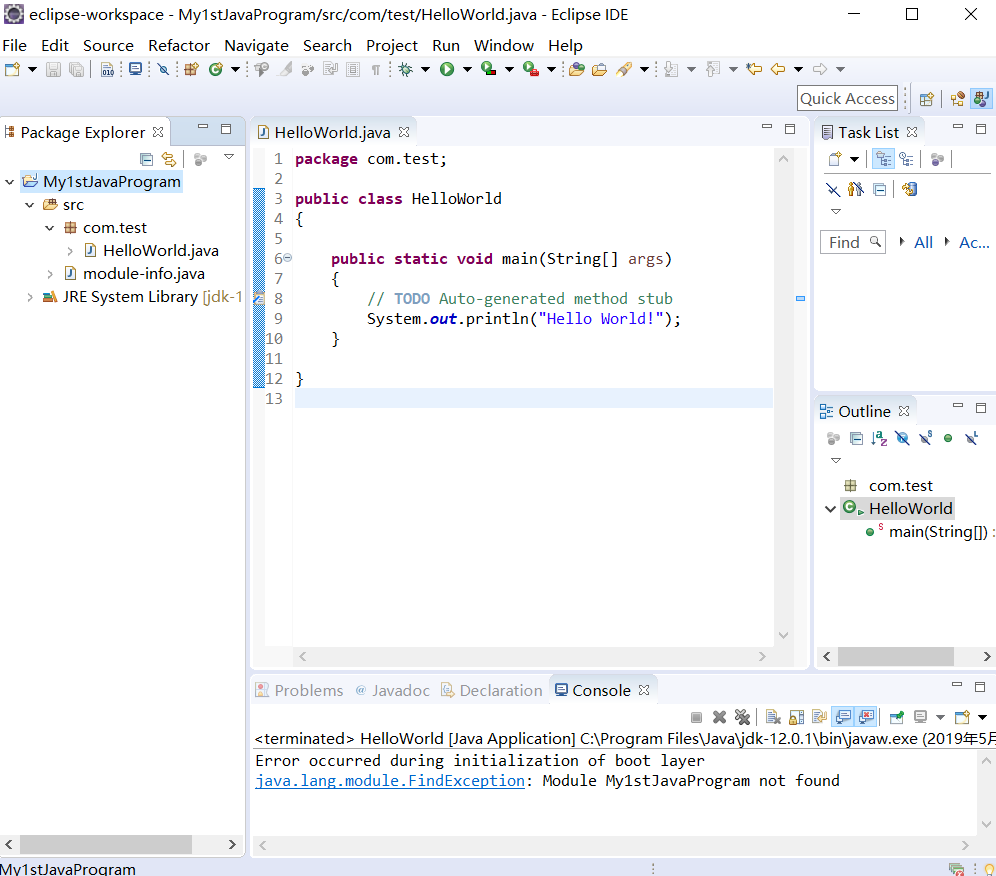Click the java.lang.module.FindException link
This screenshot has height=876, width=996.
pos(390,781)
